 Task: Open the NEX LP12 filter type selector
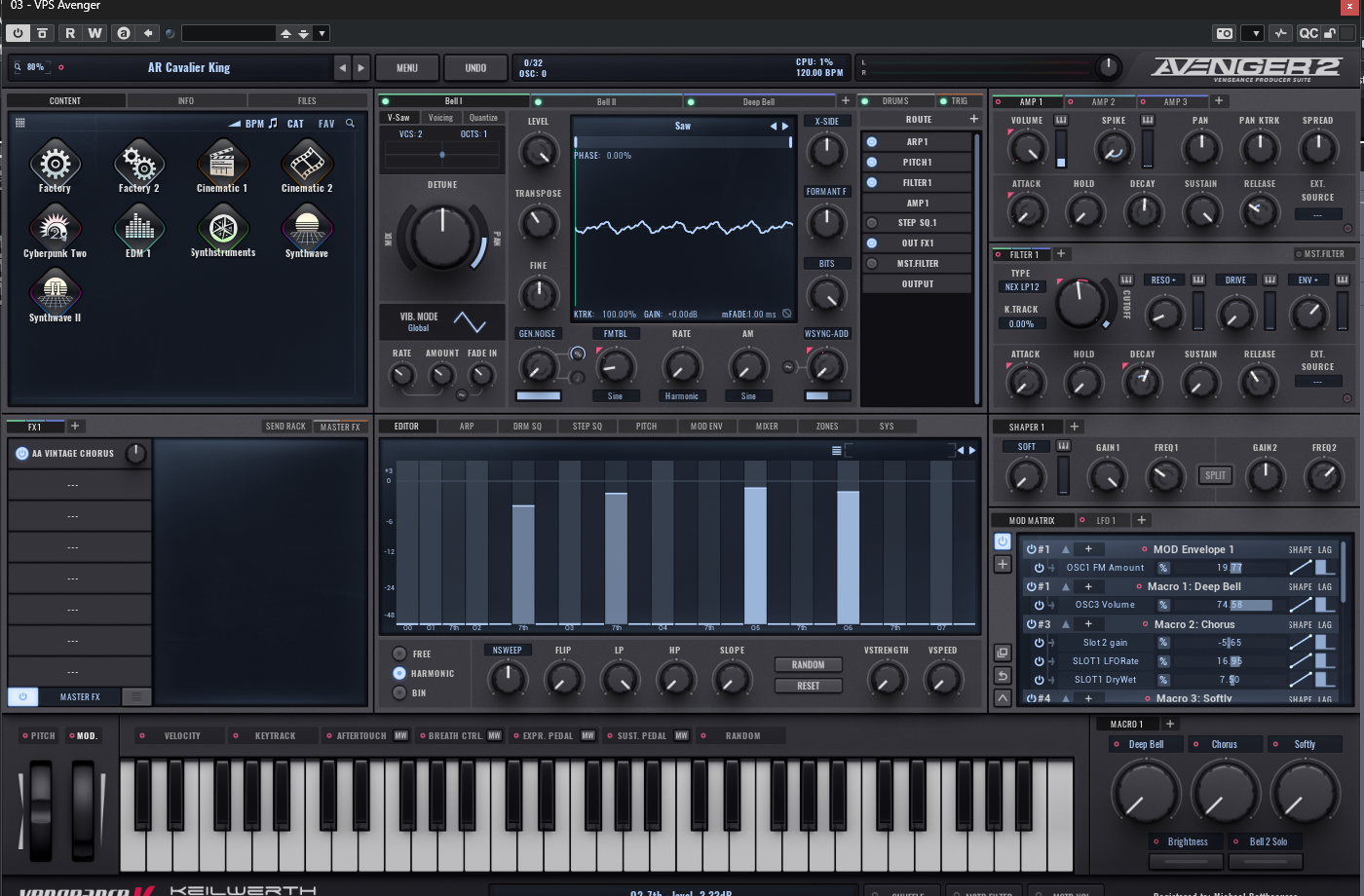pos(1022,287)
